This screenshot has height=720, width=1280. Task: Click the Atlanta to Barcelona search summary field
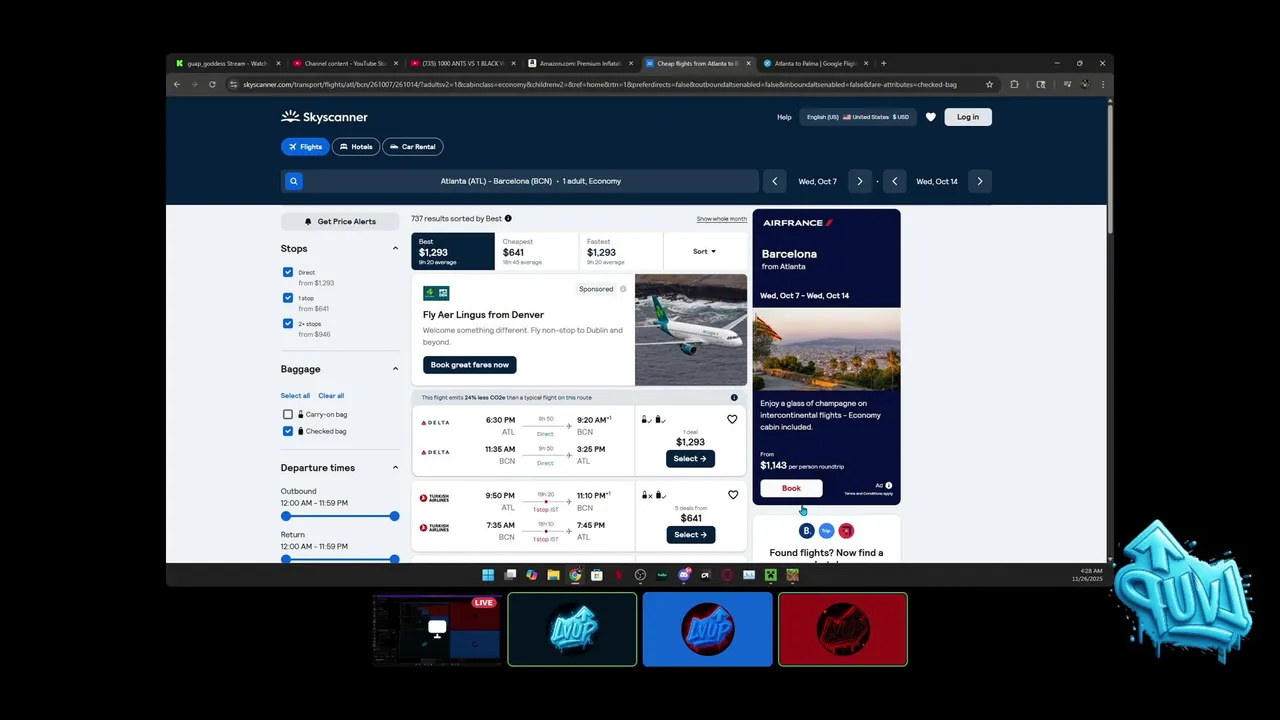coord(531,181)
